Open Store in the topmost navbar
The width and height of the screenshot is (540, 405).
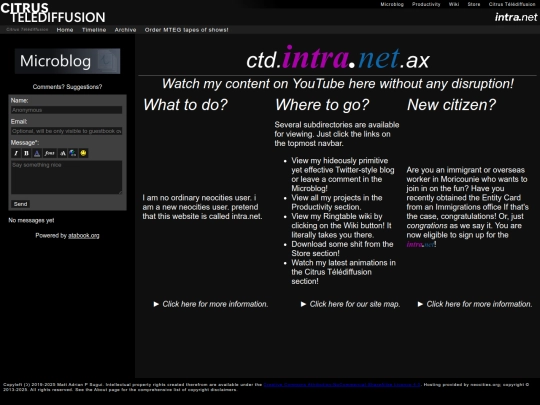[x=474, y=4]
